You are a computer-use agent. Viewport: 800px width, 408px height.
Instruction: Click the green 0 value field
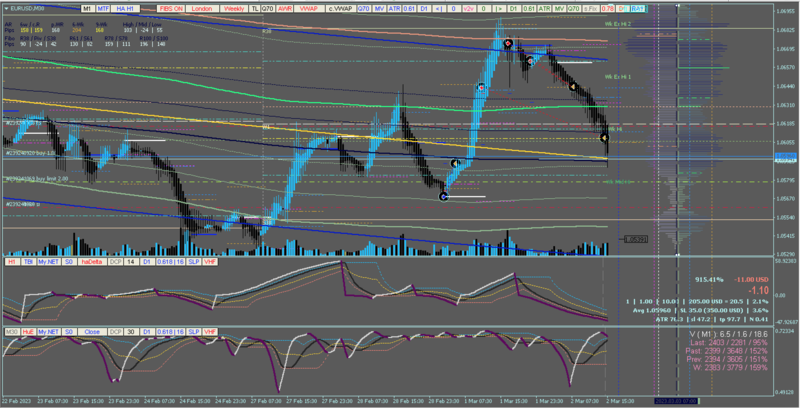pos(483,9)
